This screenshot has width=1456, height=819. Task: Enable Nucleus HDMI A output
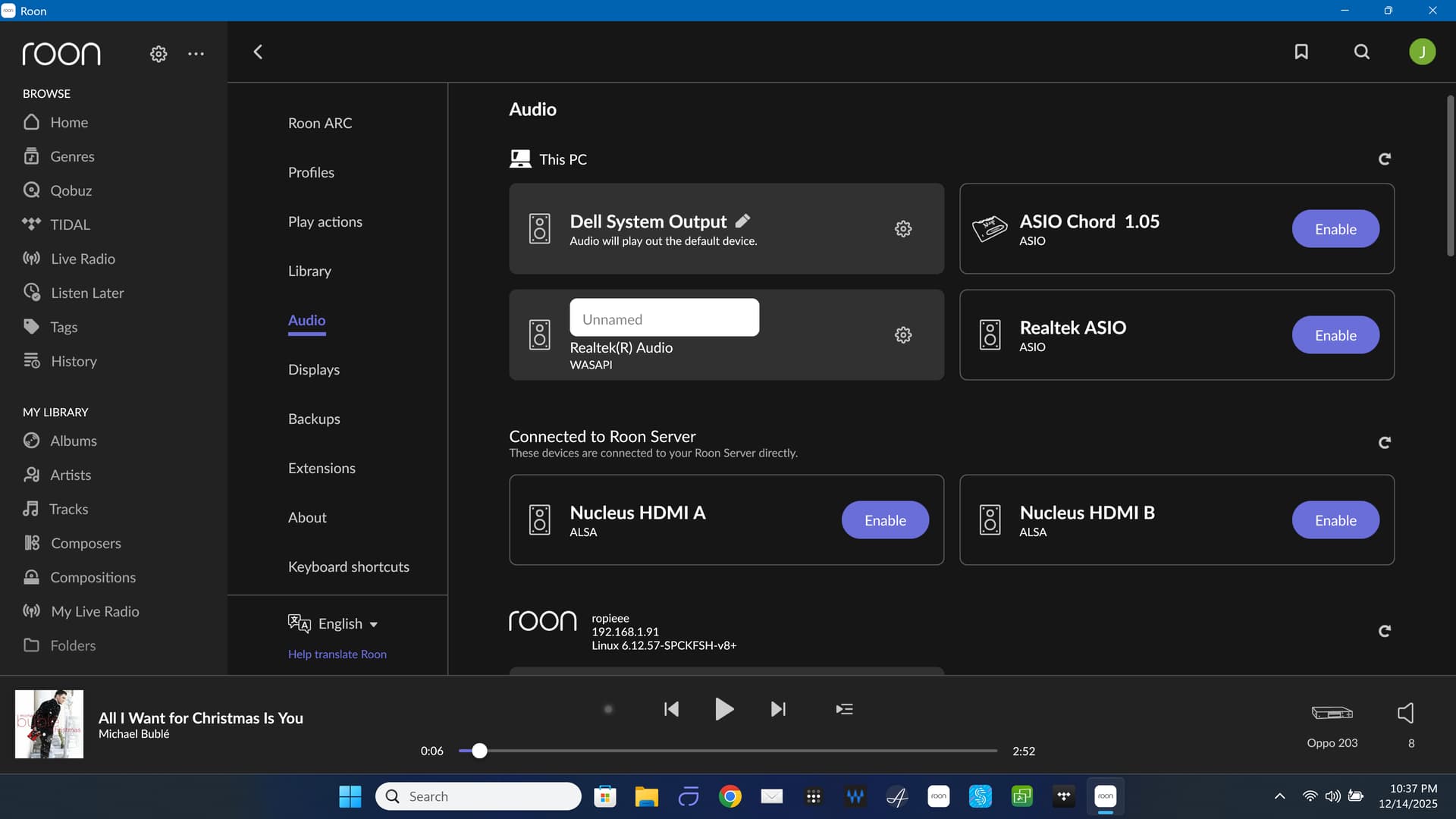click(x=884, y=520)
